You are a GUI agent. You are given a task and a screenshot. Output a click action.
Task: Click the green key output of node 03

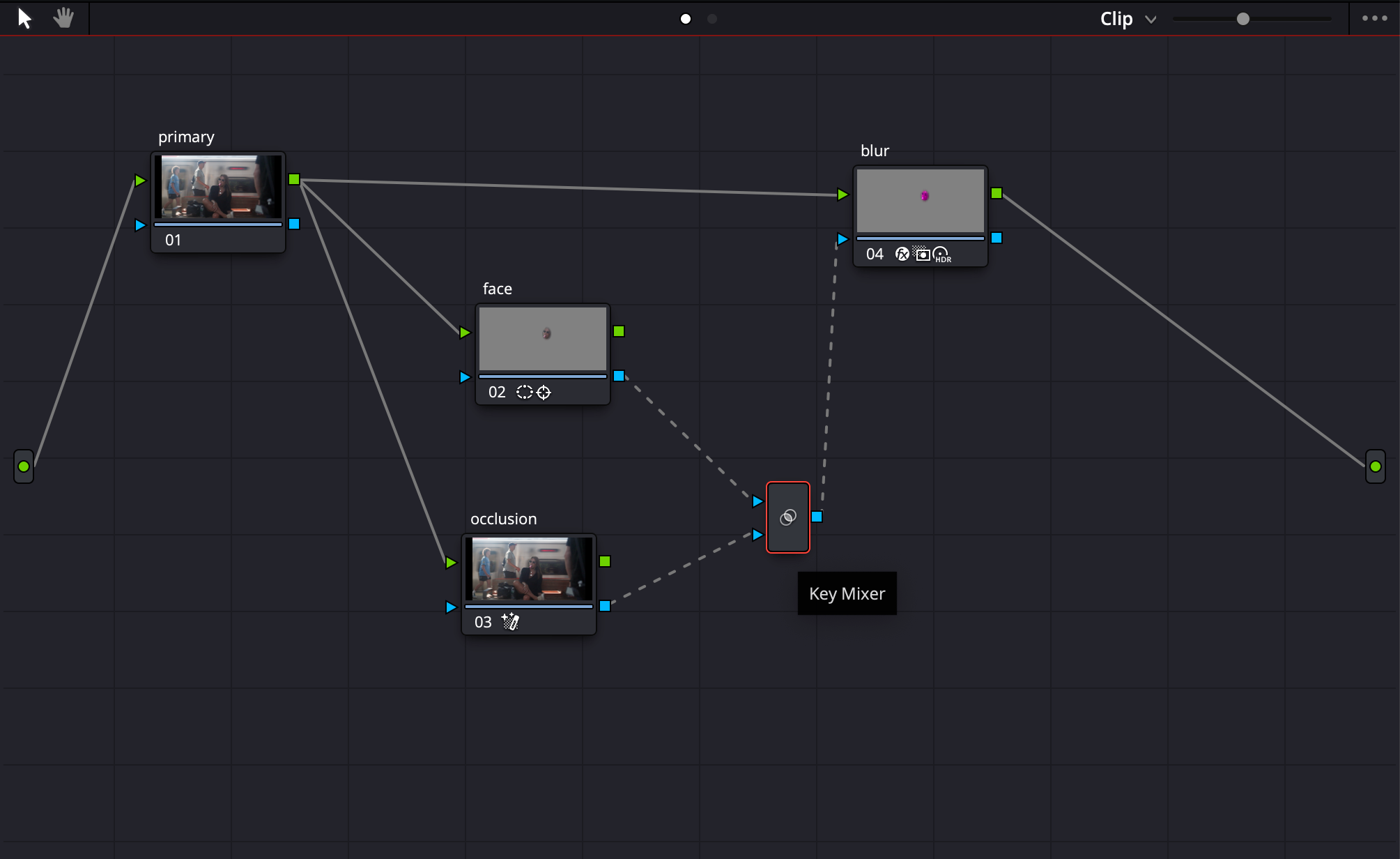point(605,560)
